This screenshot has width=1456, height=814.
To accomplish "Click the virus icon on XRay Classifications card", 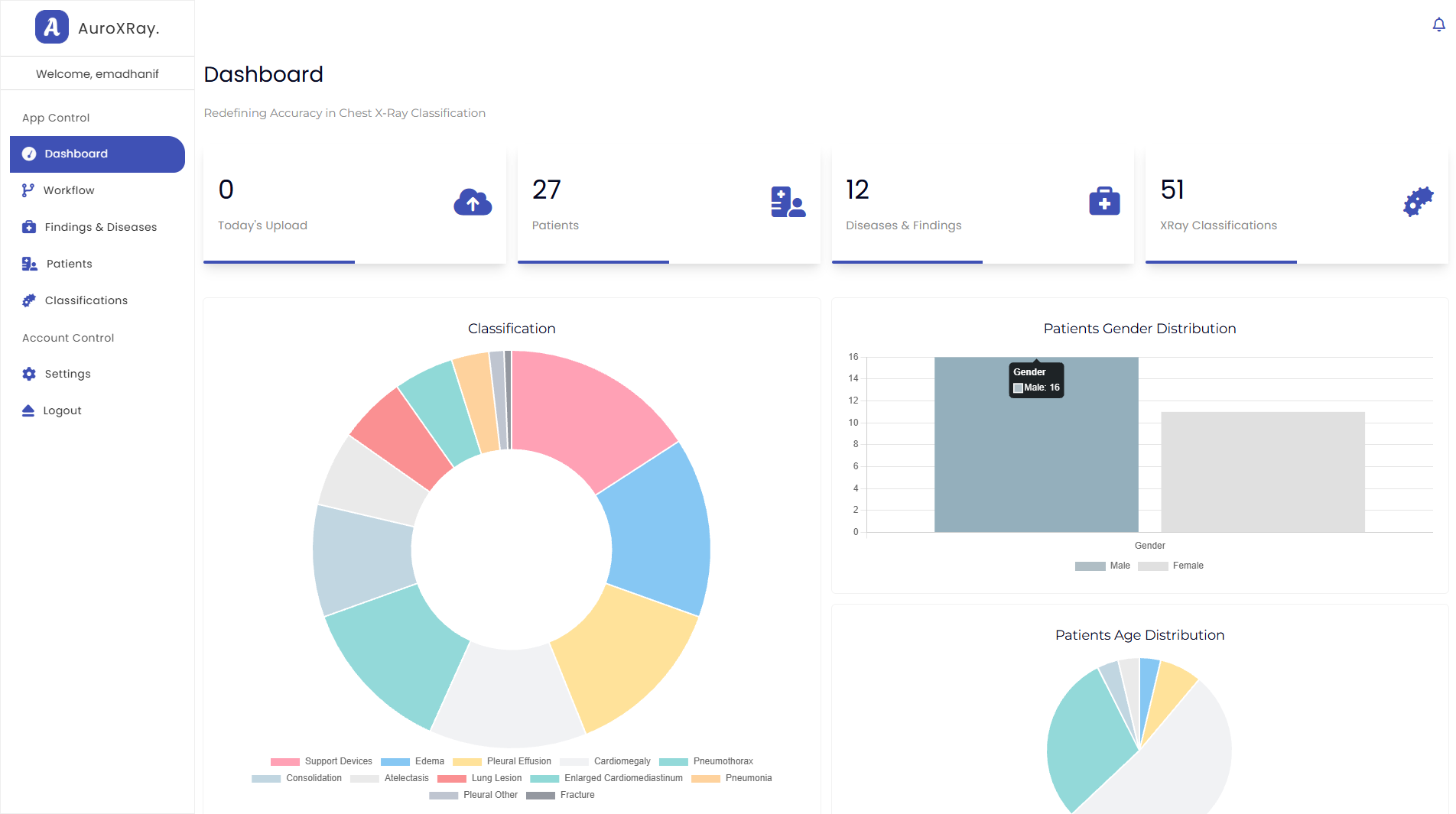I will [1419, 202].
